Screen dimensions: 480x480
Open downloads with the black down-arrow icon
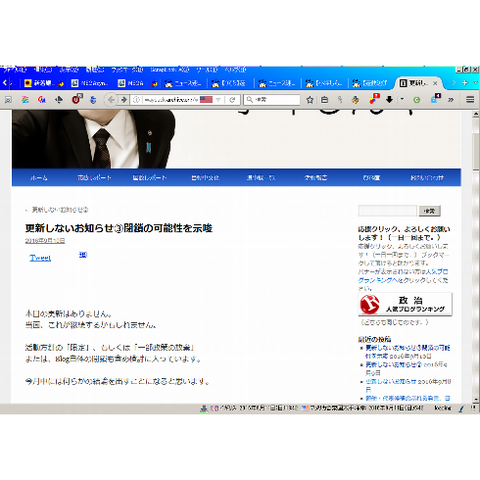point(389,99)
